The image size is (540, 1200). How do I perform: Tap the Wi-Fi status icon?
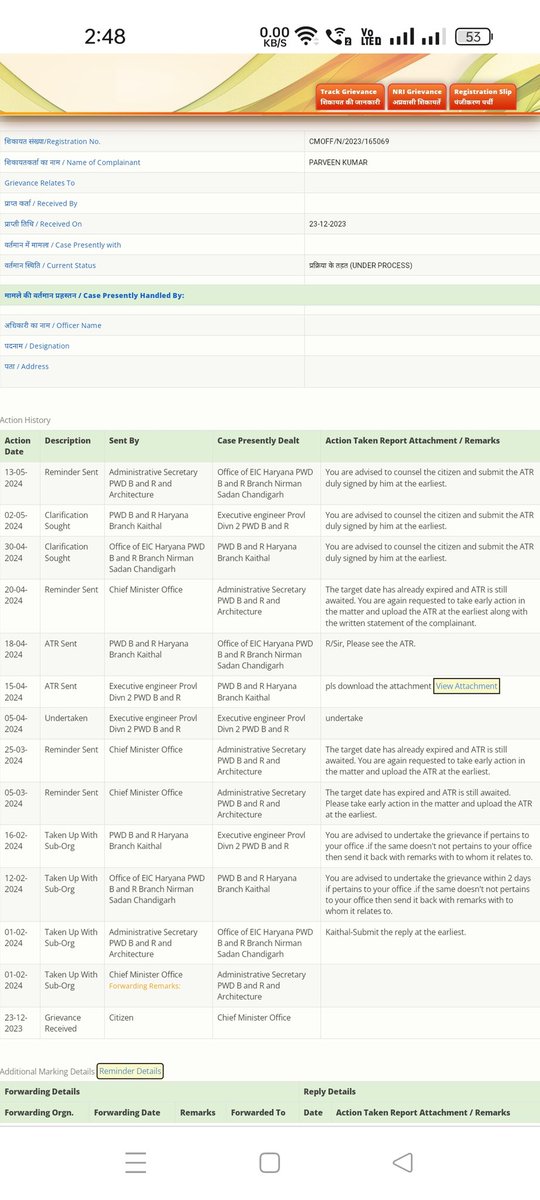point(307,37)
